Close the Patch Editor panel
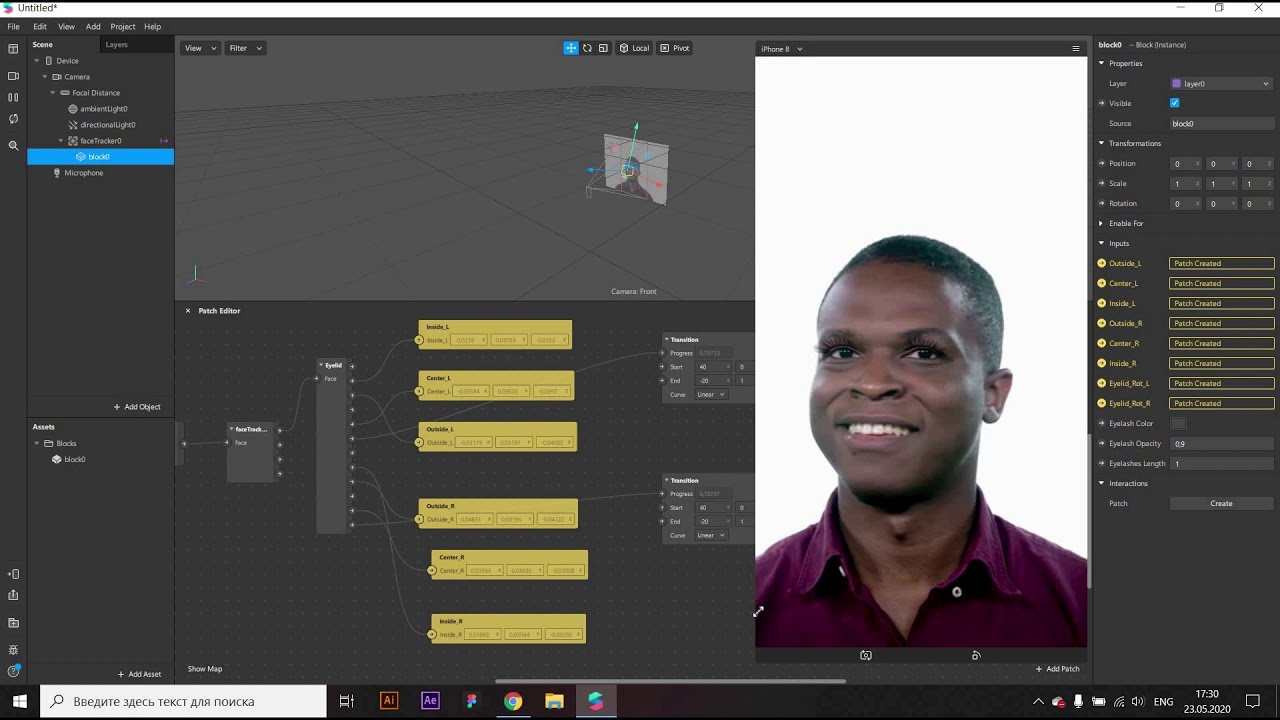Viewport: 1280px width, 720px height. click(187, 311)
